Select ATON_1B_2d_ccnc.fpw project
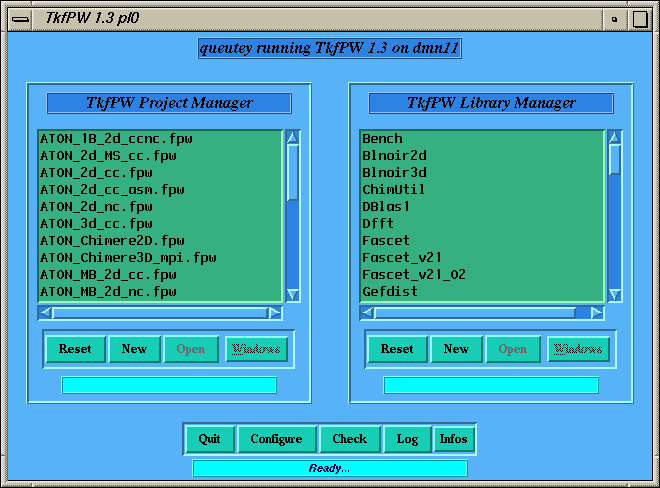 pyautogui.click(x=160, y=139)
